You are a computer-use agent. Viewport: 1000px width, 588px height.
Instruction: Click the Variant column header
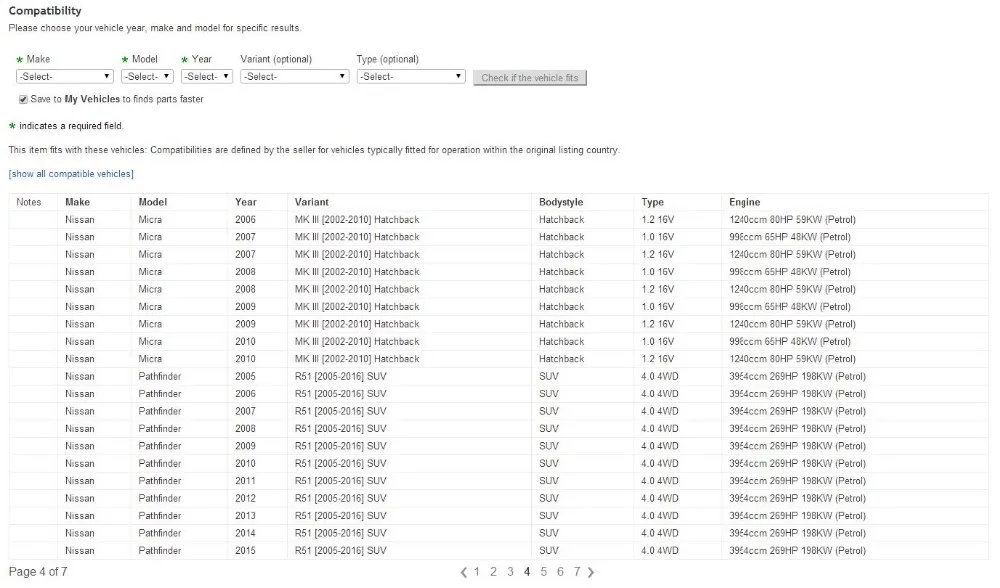pyautogui.click(x=311, y=202)
